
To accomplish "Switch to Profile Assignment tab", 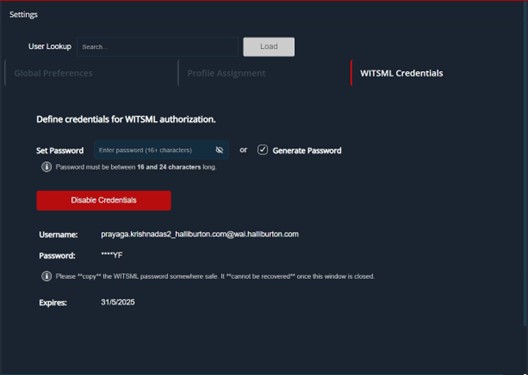I will (226, 73).
